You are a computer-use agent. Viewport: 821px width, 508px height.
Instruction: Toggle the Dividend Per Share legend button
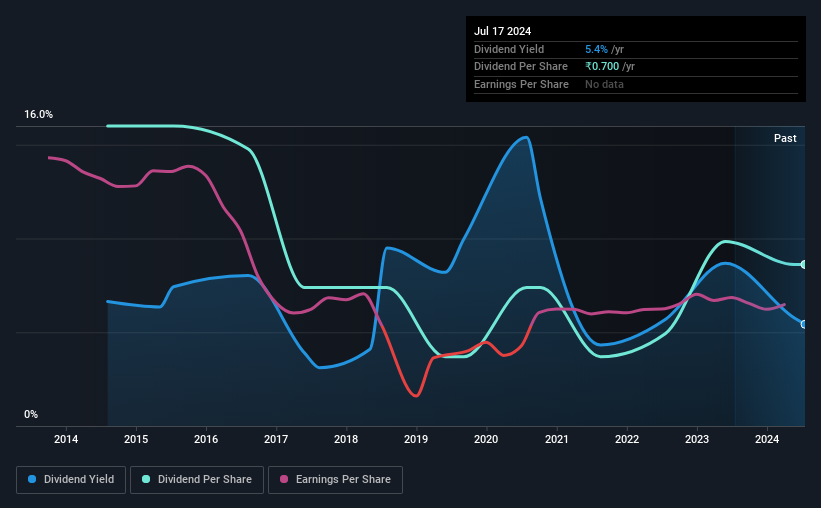click(x=197, y=480)
